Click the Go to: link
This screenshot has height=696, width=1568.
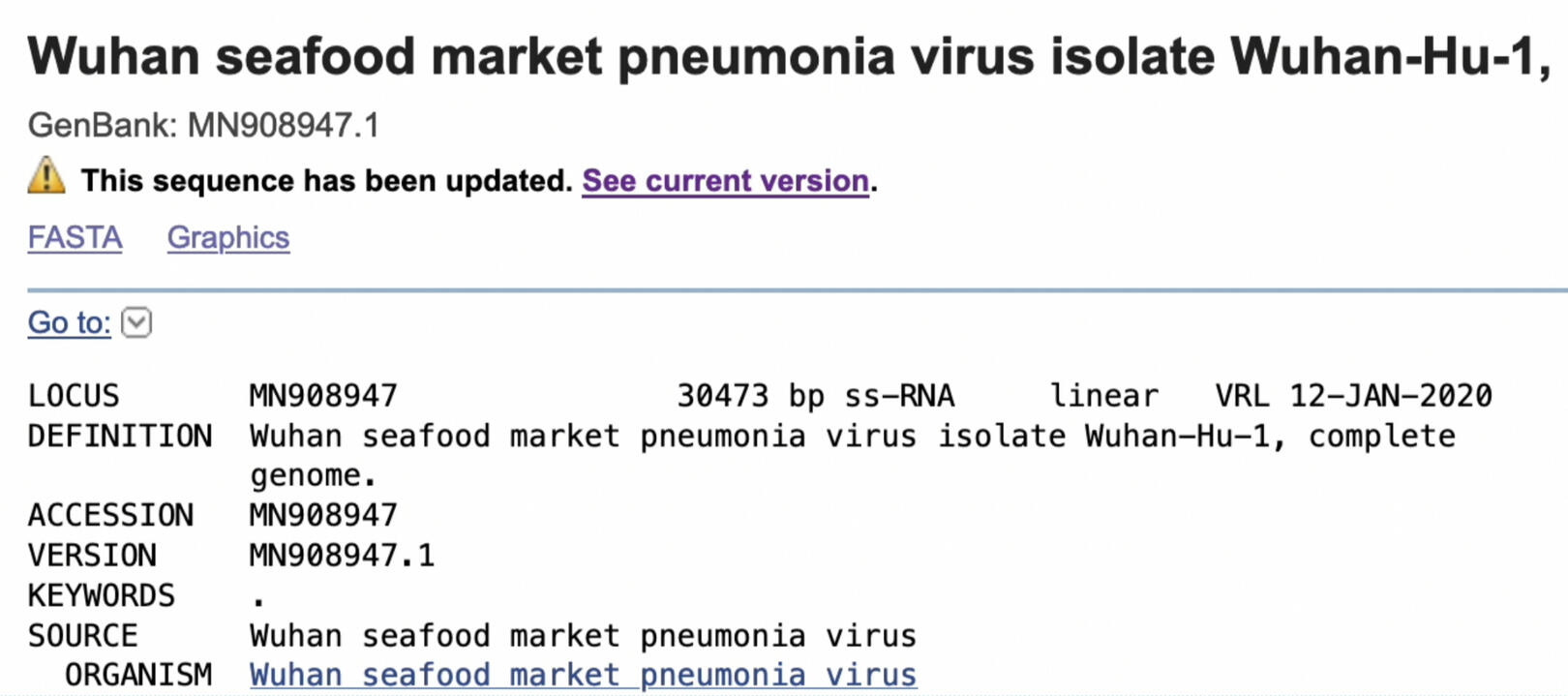[69, 322]
